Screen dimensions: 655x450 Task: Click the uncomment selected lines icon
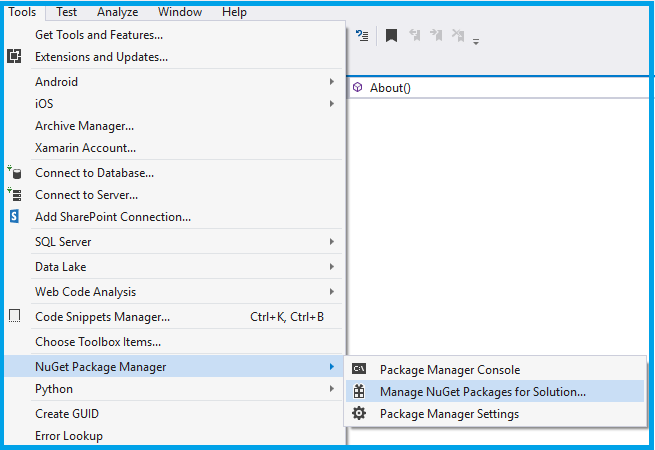point(362,36)
